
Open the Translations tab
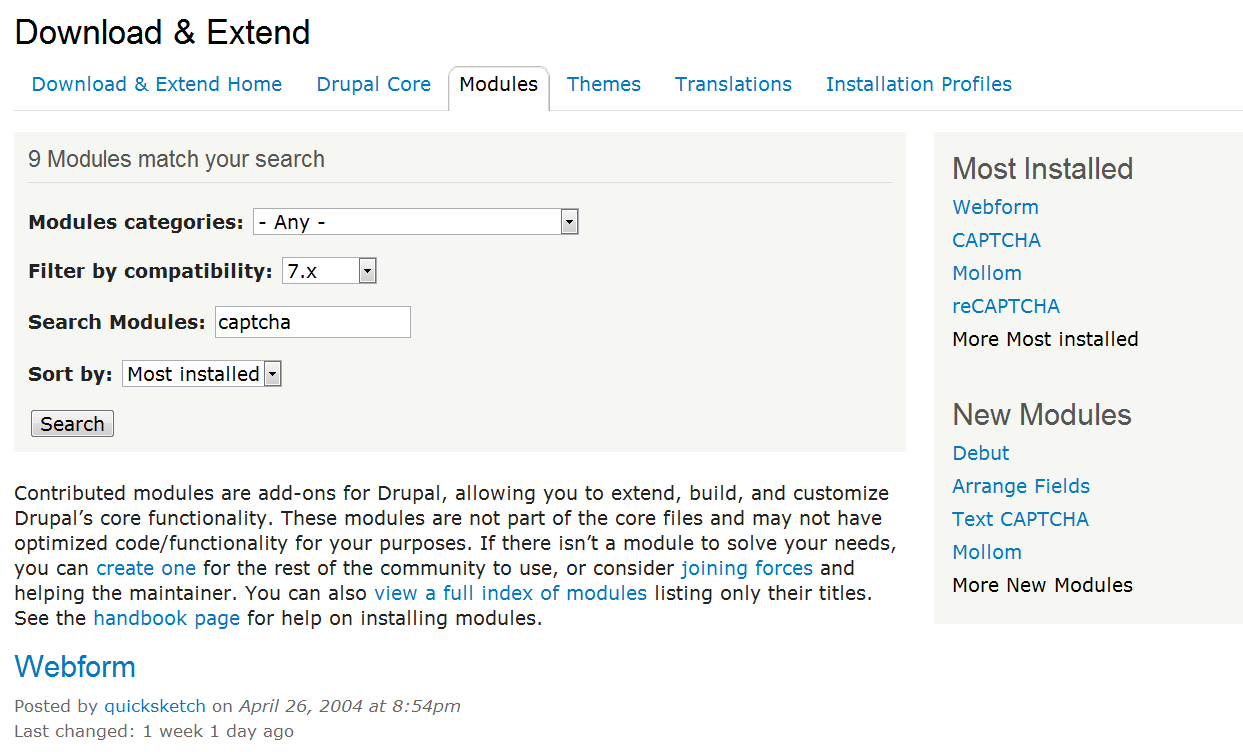coord(733,85)
